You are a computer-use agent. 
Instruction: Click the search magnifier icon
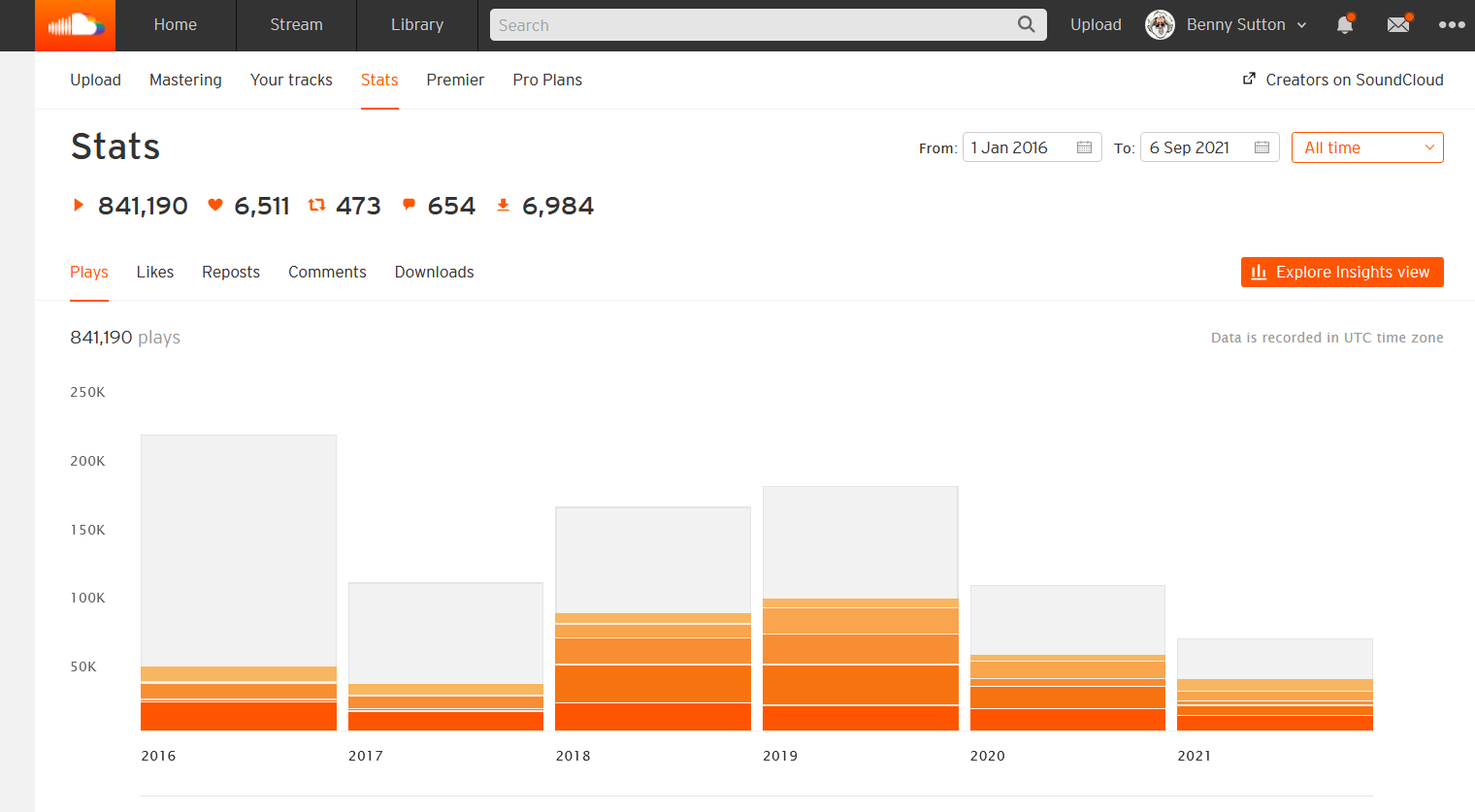[1026, 24]
